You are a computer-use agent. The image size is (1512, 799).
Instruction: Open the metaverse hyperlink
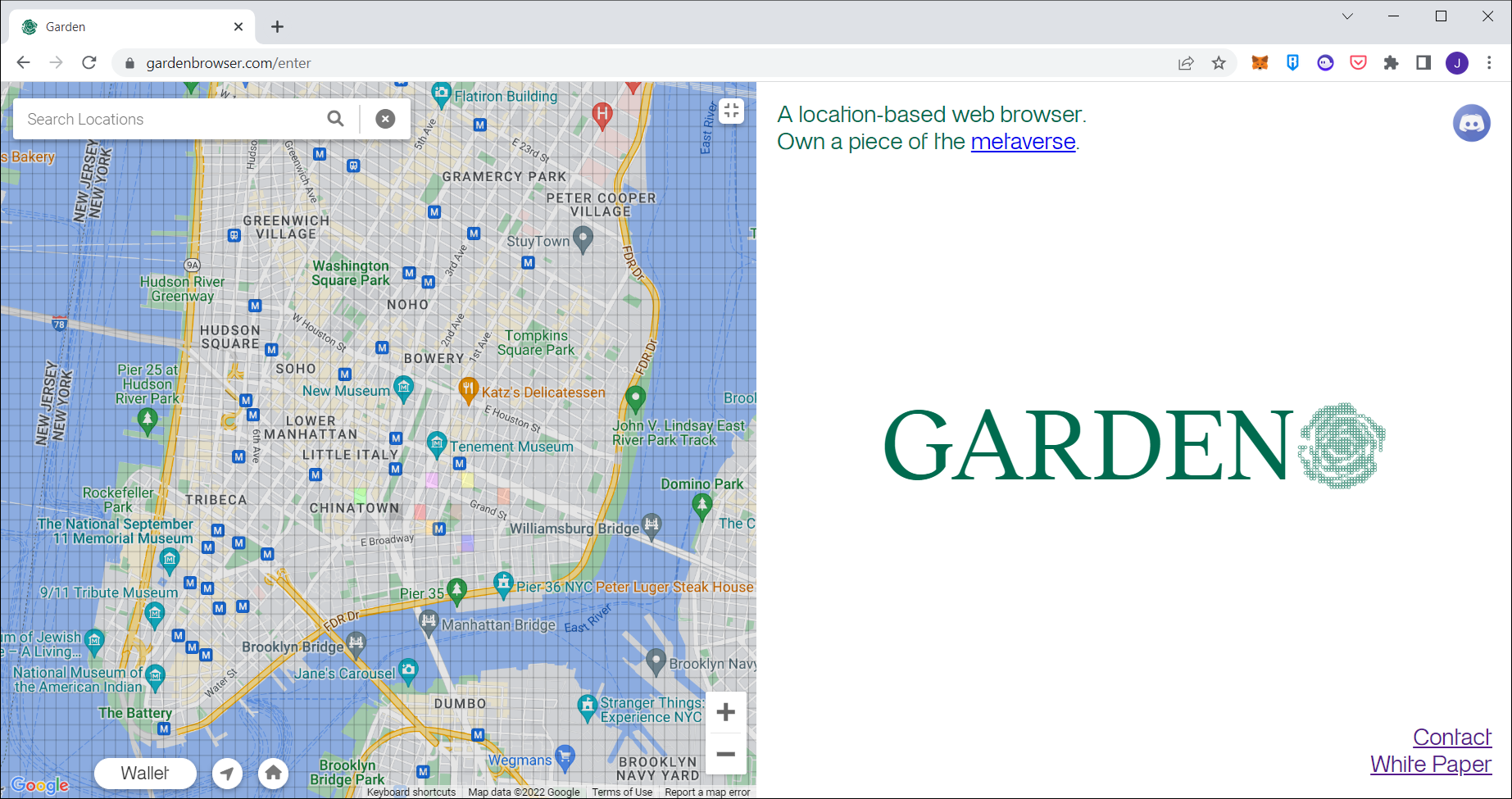(1023, 142)
